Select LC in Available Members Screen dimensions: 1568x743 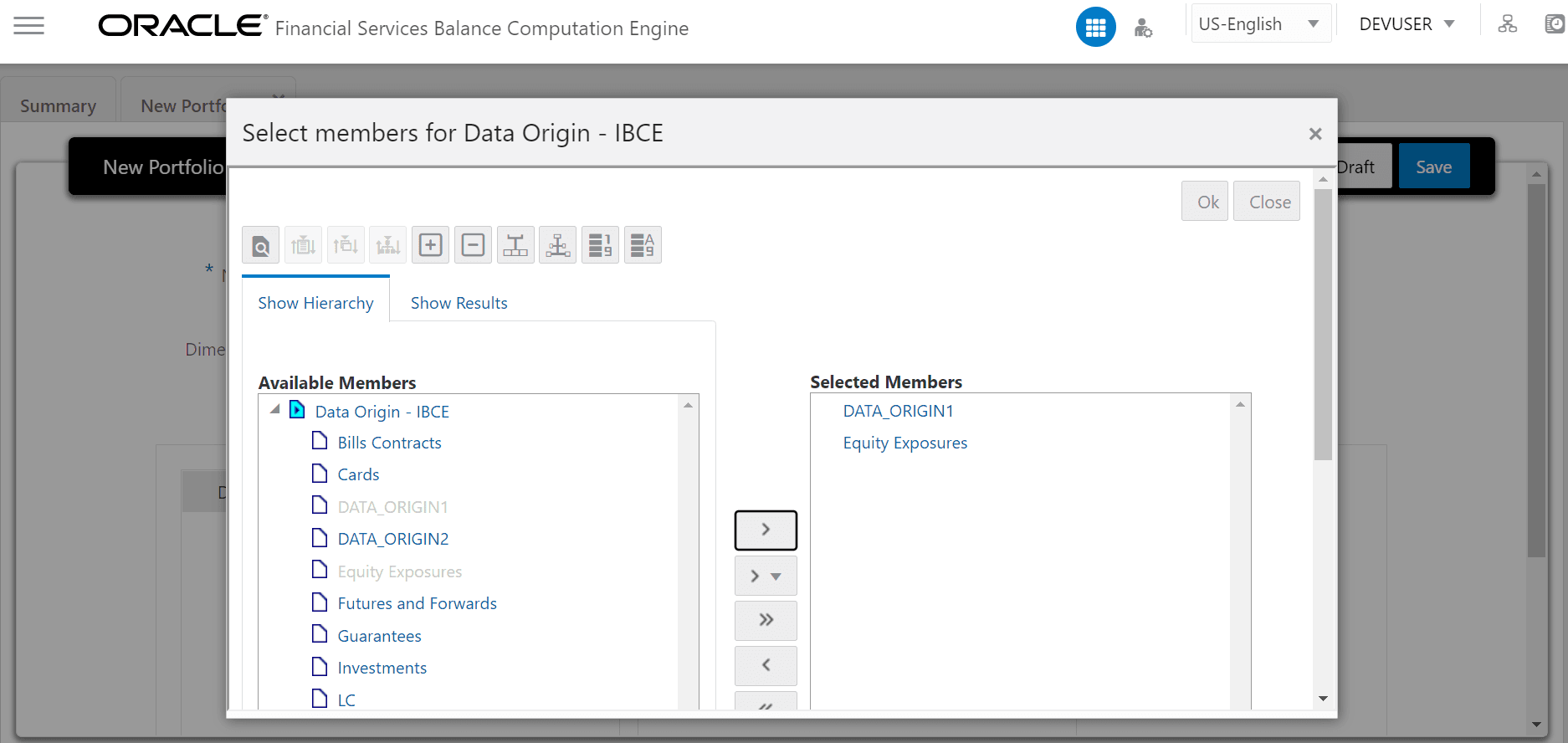pos(346,699)
